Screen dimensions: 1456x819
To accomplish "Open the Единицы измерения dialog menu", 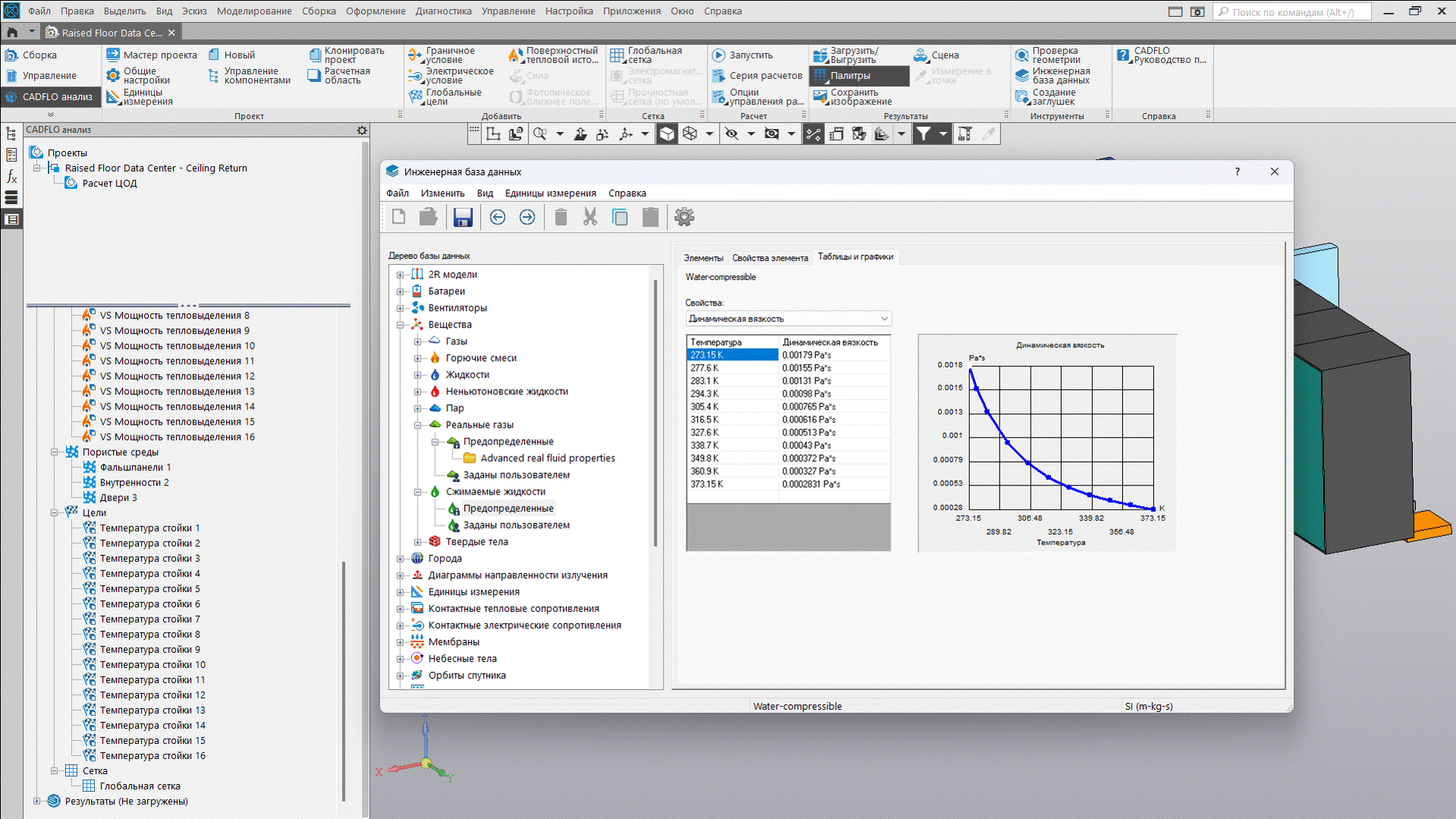I will 551,193.
